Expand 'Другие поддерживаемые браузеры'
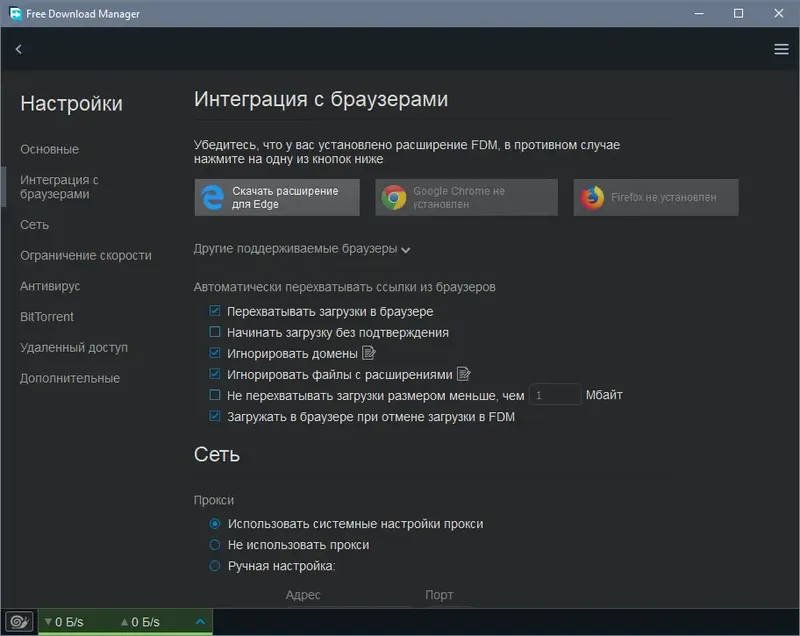 click(299, 248)
